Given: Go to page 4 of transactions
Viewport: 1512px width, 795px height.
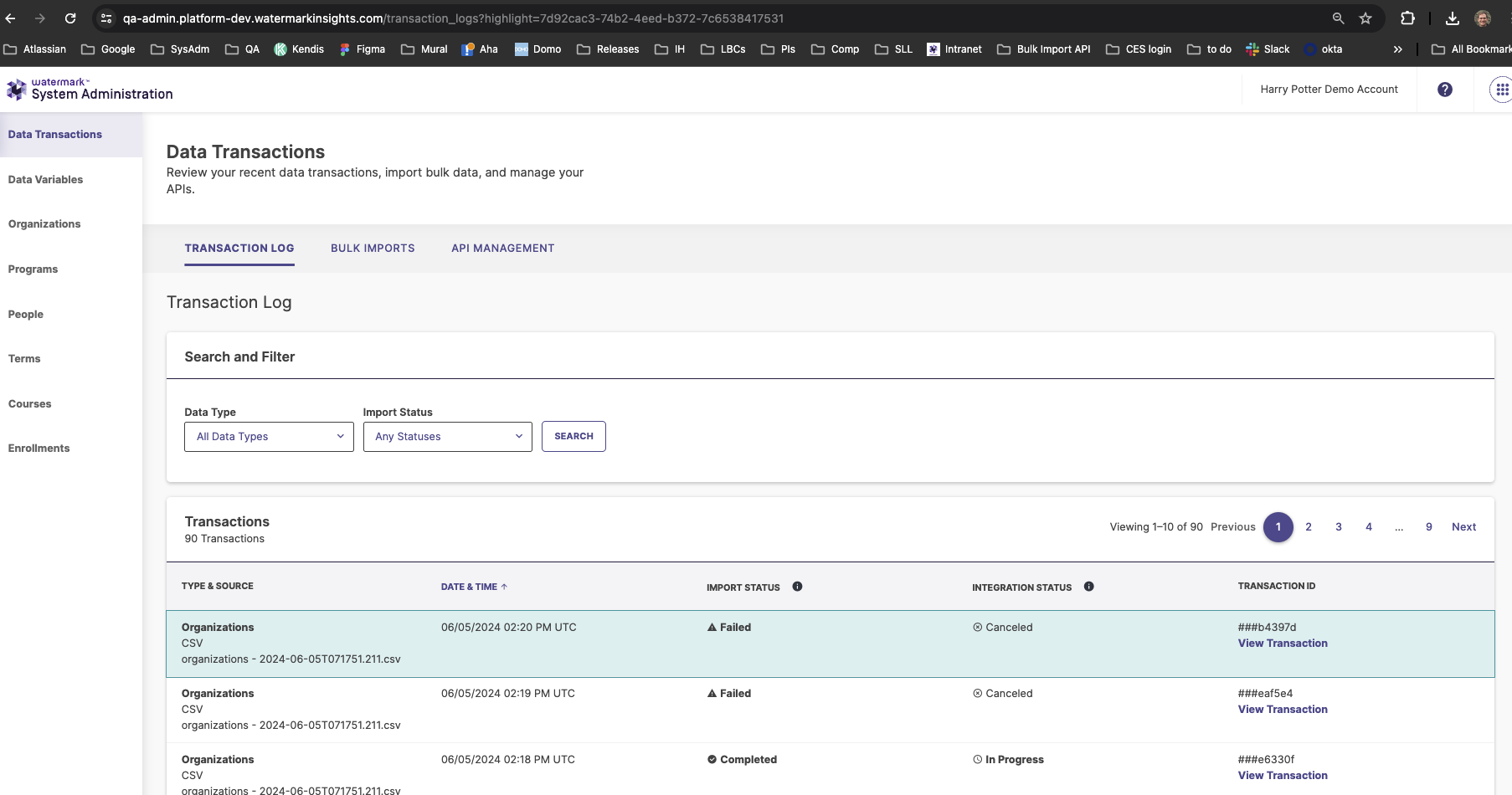Looking at the screenshot, I should 1369,527.
